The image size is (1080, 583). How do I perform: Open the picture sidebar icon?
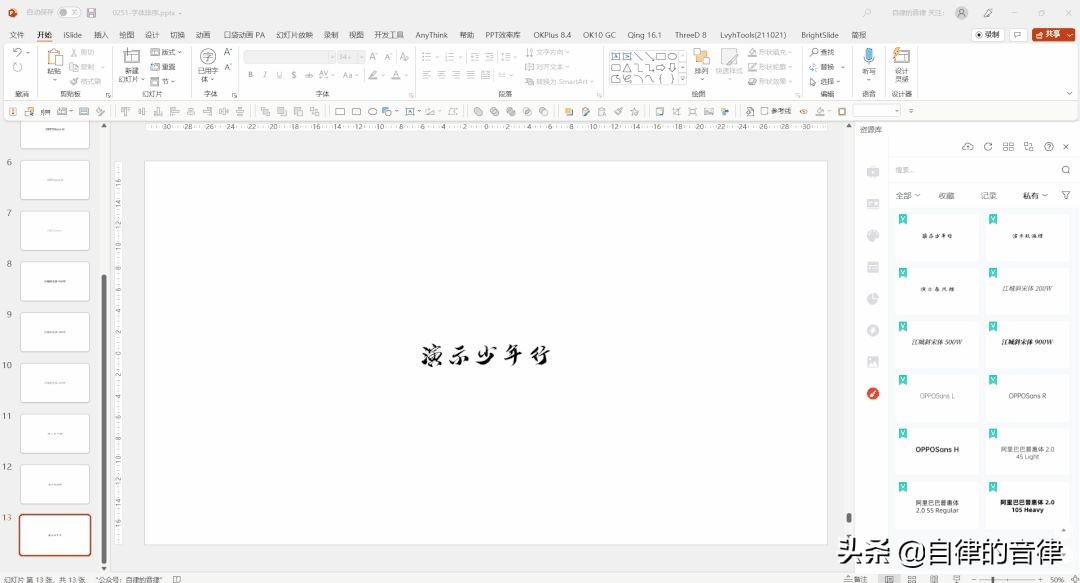[x=873, y=362]
